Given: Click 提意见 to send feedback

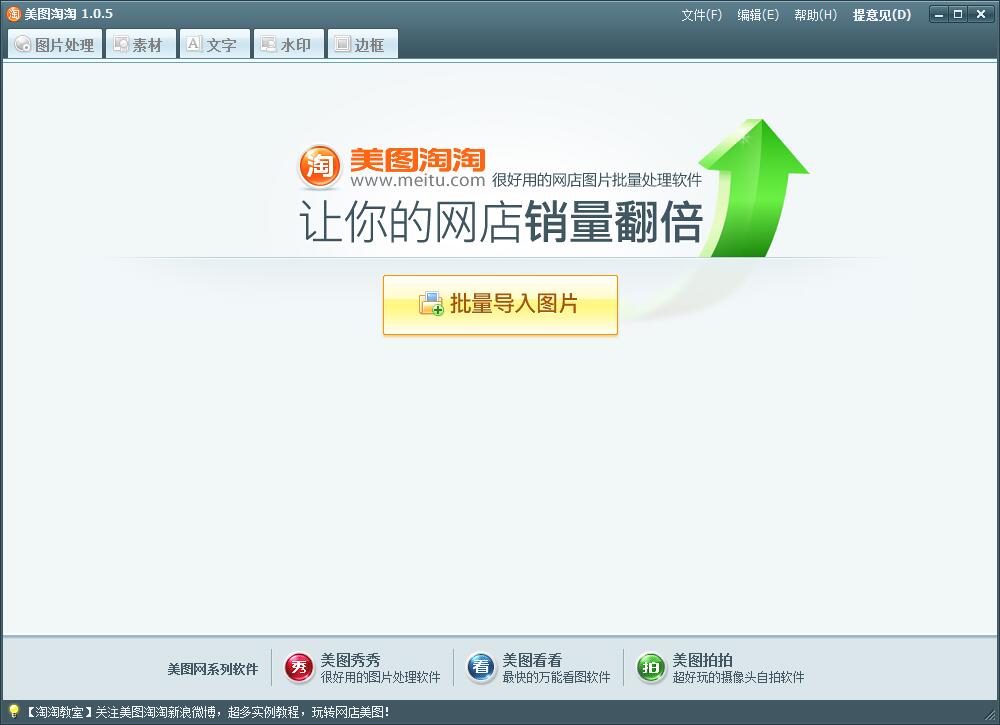Looking at the screenshot, I should [x=880, y=15].
